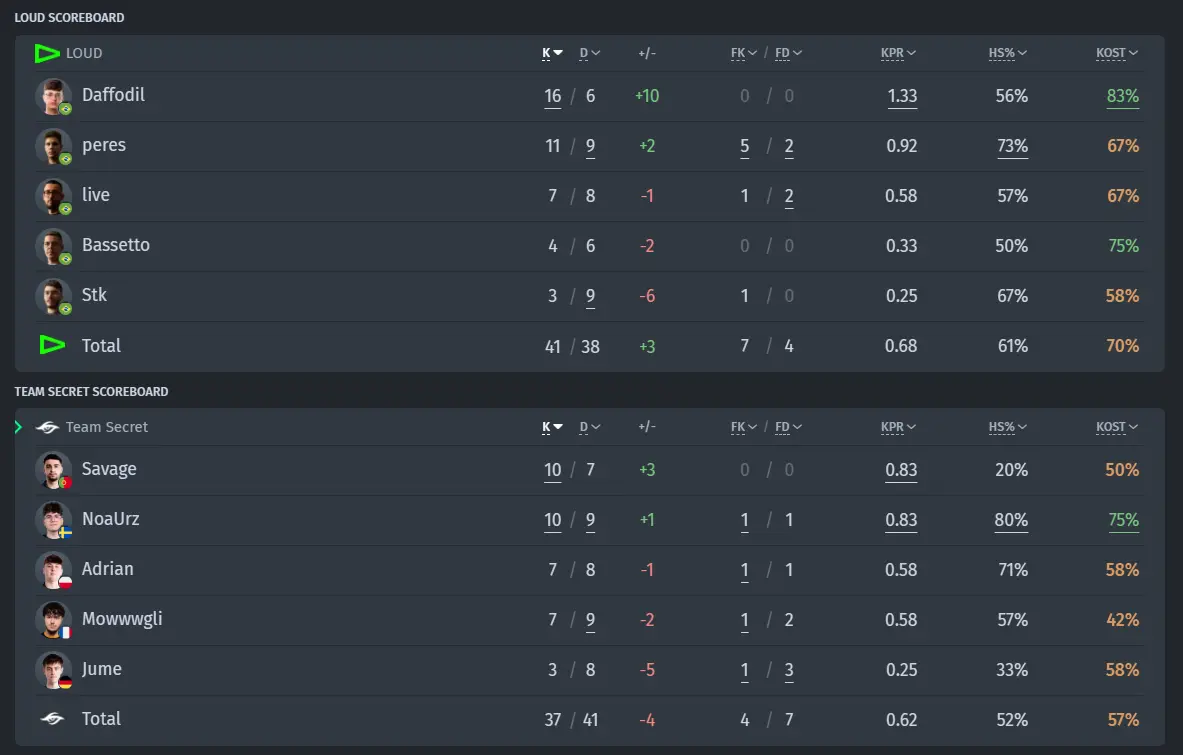Sort Team Secret table by KPR column
The image size is (1183, 755).
pos(898,428)
